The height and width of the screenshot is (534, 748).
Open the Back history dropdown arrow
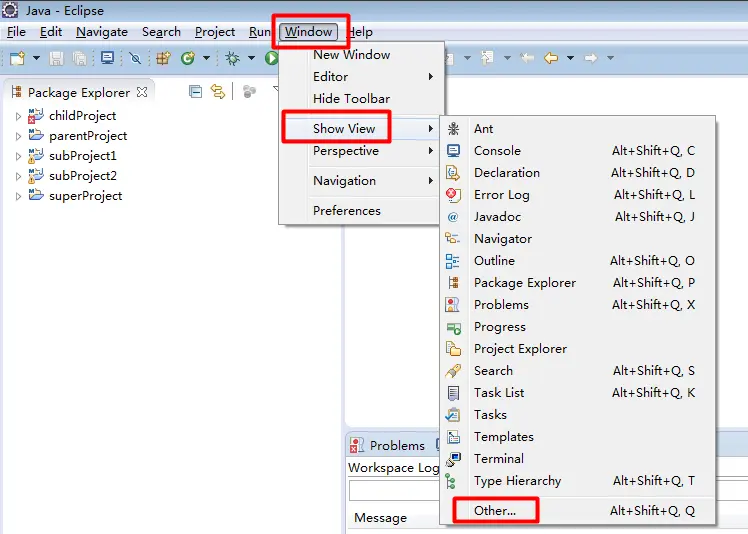(x=570, y=58)
